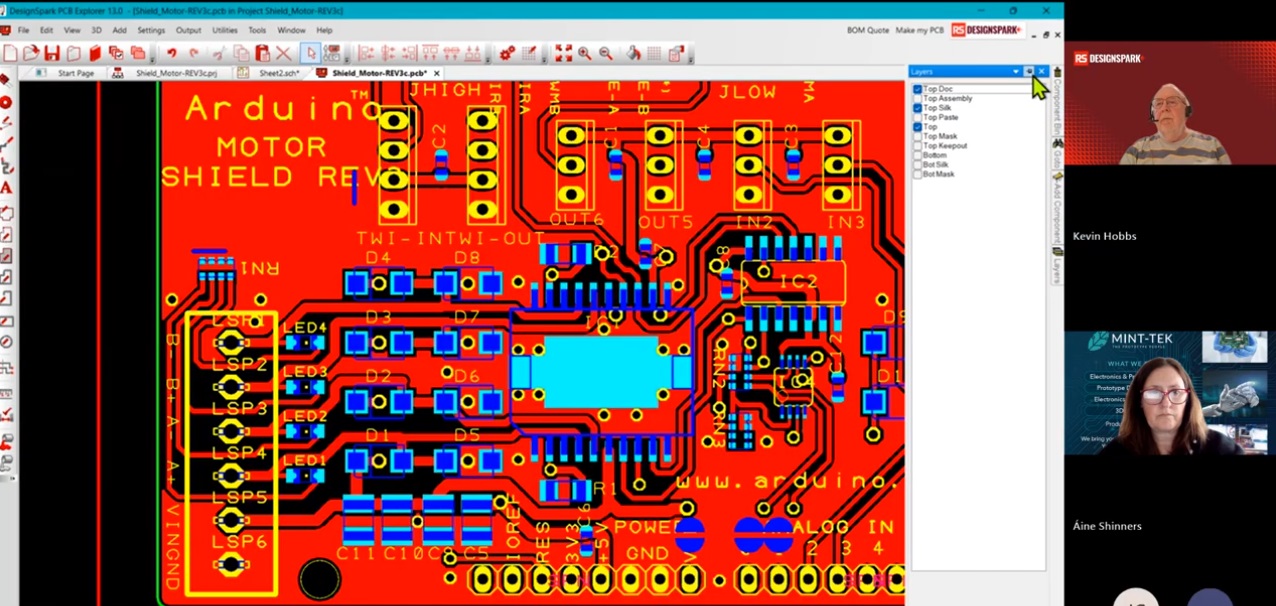
Task: Select the red pad circle tool in left toolbar
Action: click(6, 102)
